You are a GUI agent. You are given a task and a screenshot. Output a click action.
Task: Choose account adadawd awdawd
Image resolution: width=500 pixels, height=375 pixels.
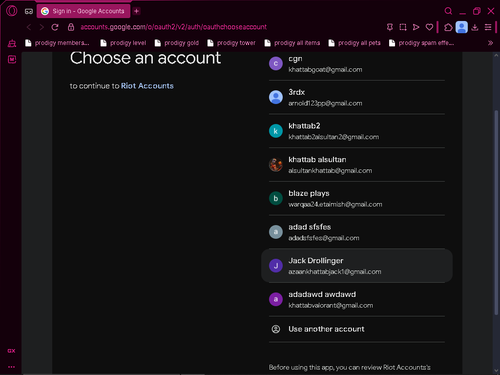357,299
